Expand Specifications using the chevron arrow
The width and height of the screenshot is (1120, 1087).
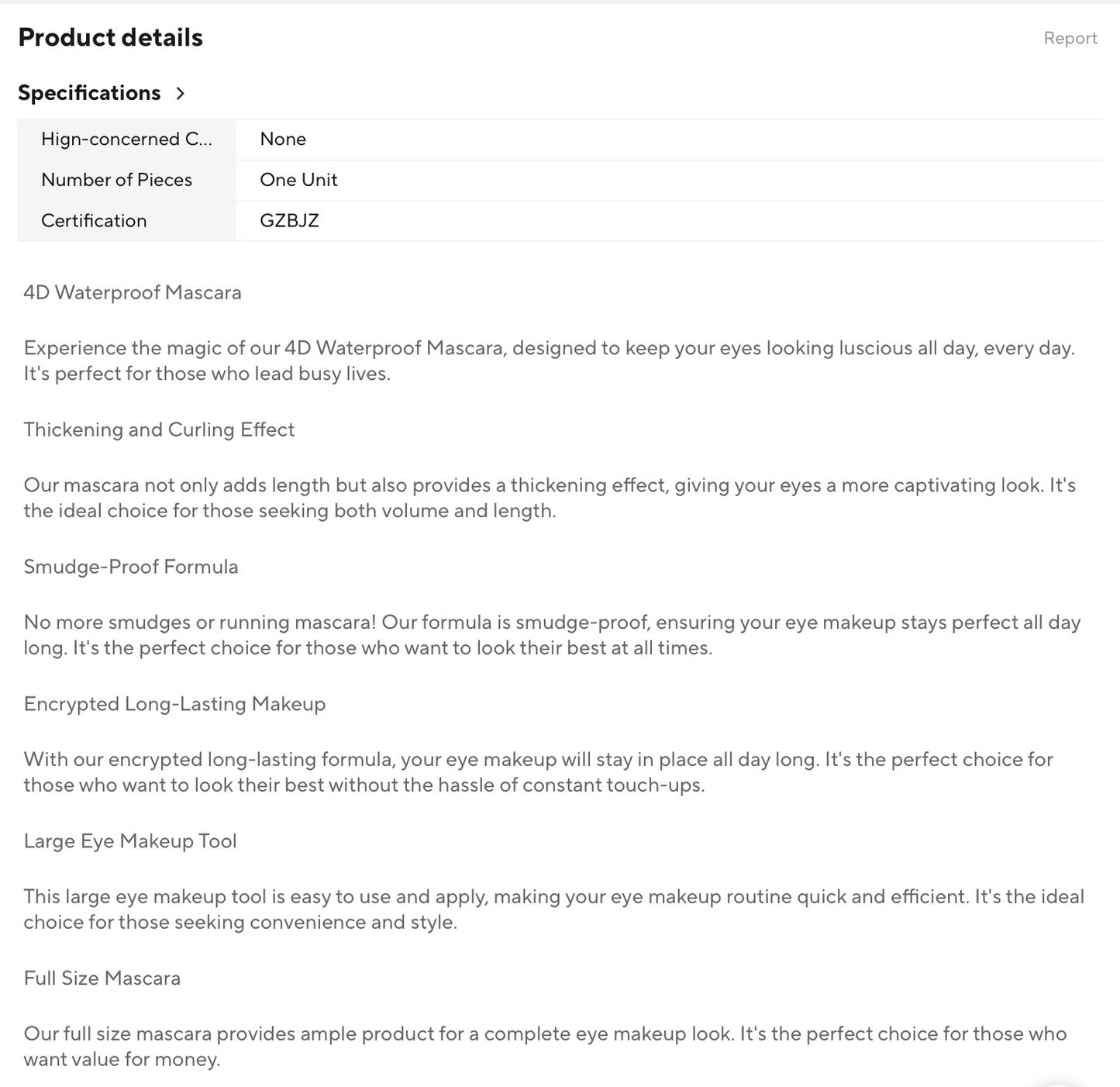tap(181, 94)
